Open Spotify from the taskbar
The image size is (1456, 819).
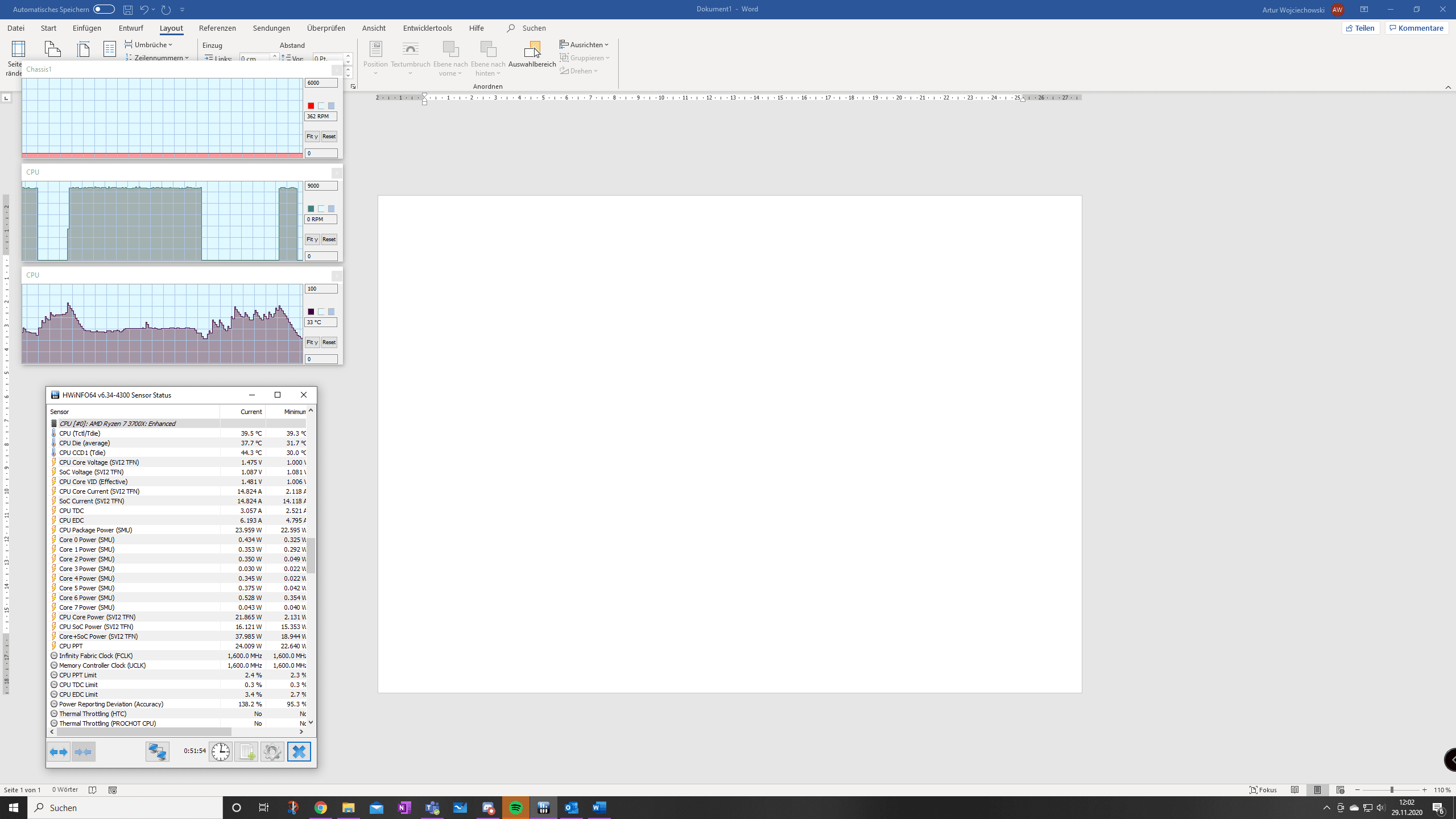click(x=516, y=808)
